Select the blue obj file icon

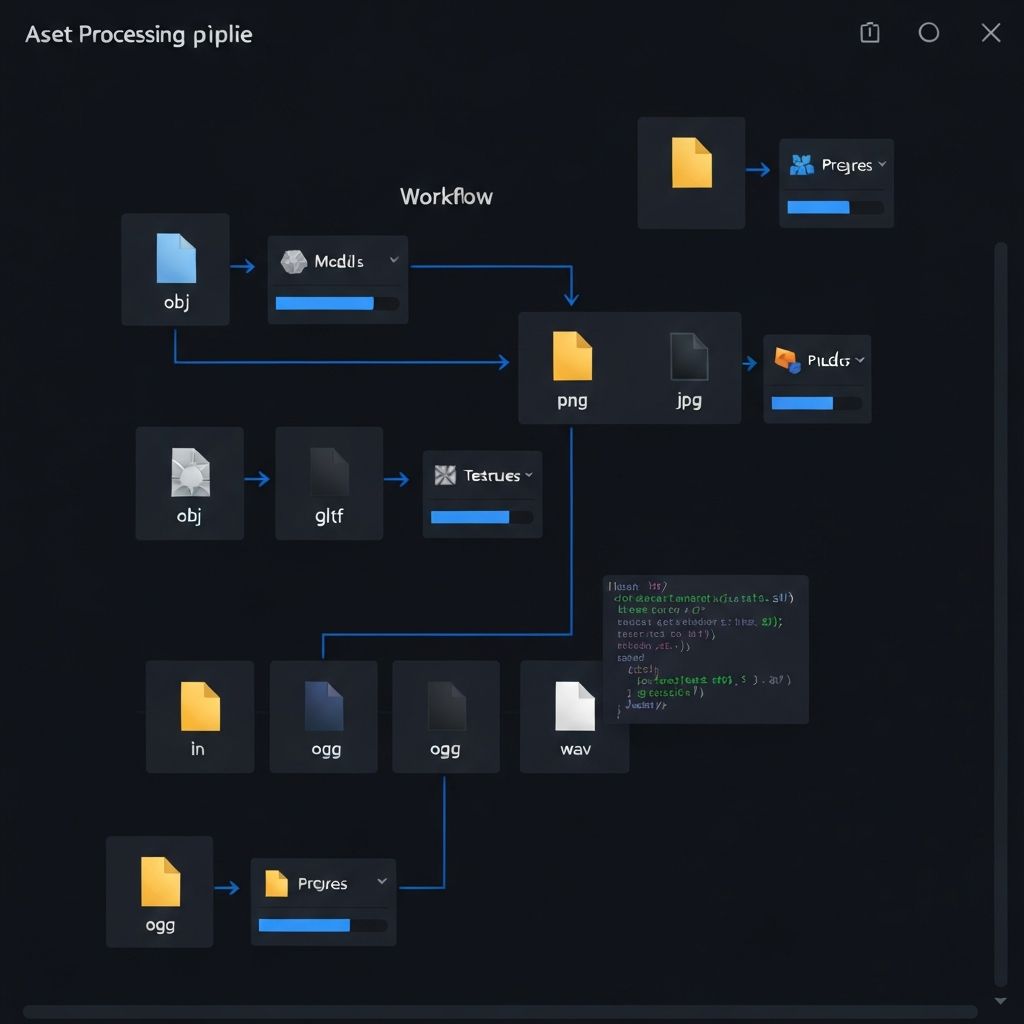coord(176,258)
